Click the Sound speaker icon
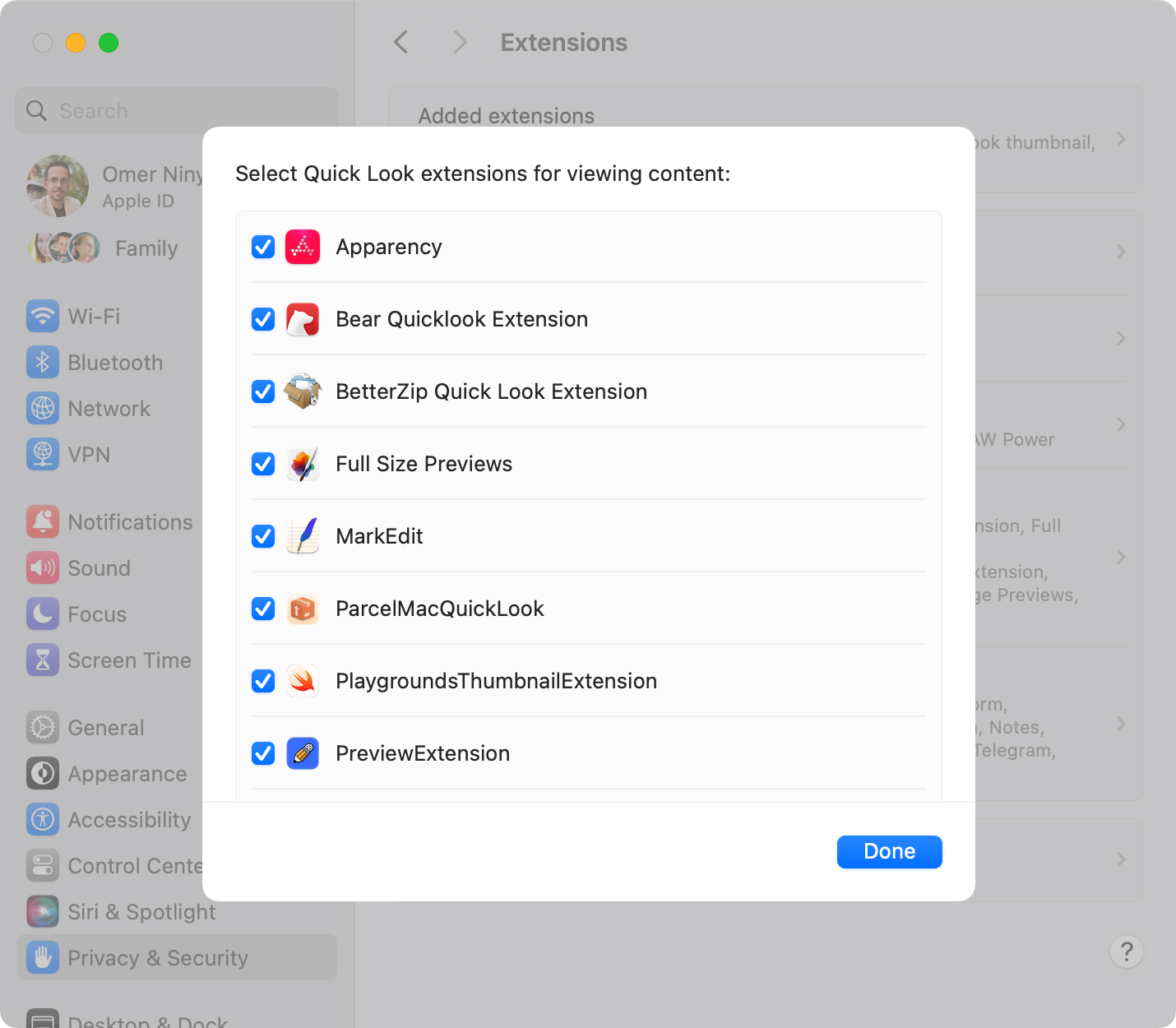Image resolution: width=1176 pixels, height=1028 pixels. (x=43, y=568)
